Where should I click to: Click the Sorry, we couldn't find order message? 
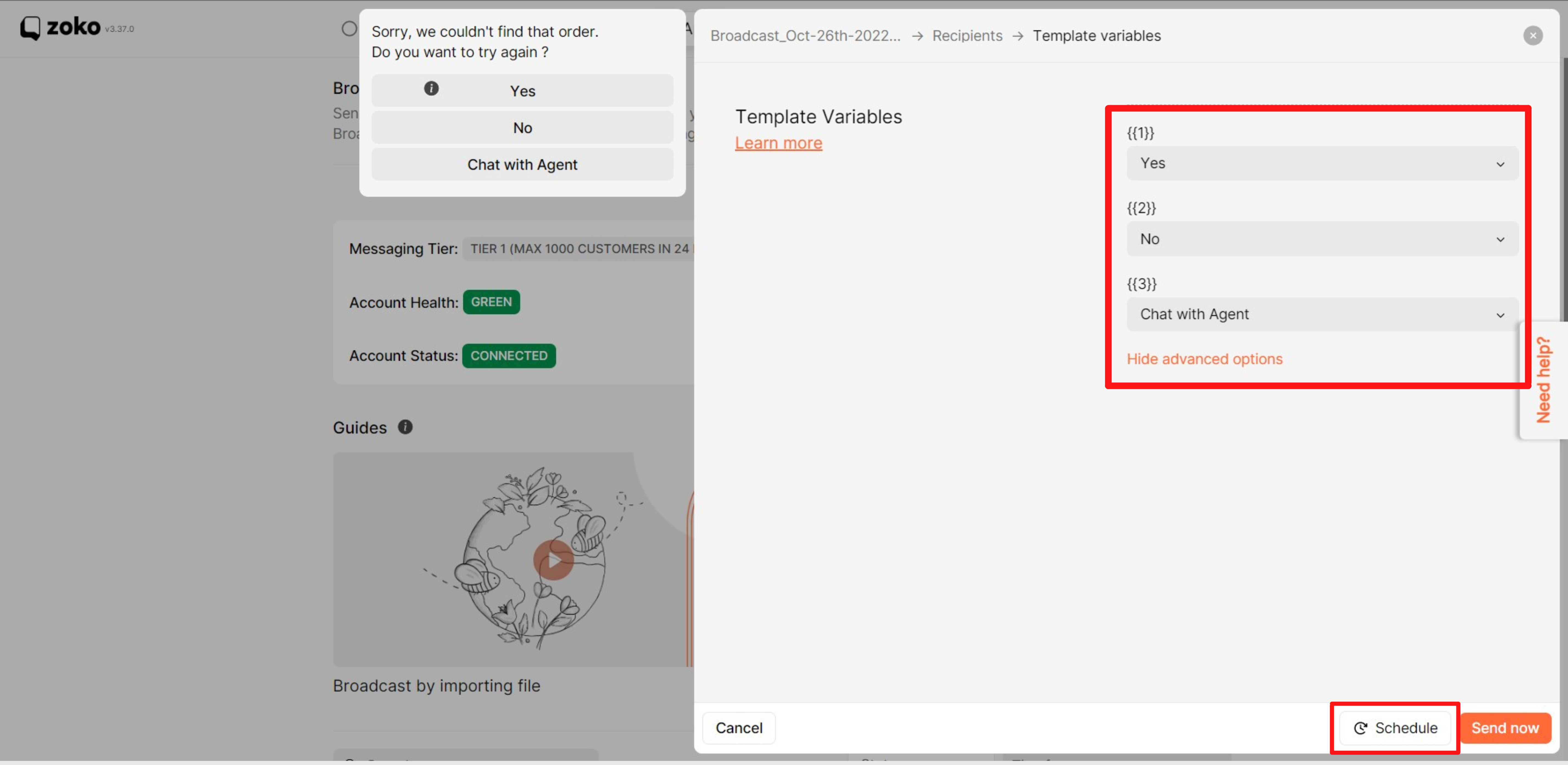click(x=484, y=41)
